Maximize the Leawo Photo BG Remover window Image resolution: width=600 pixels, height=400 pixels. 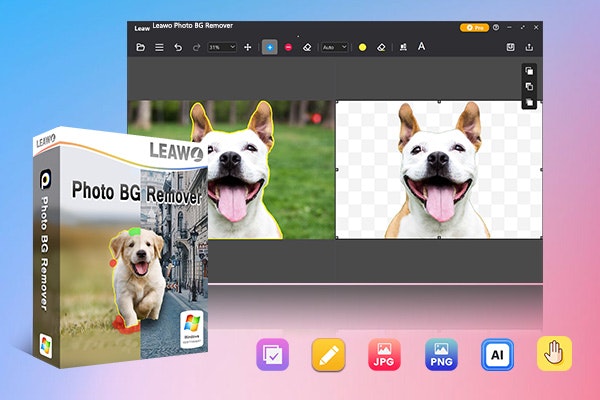(523, 28)
